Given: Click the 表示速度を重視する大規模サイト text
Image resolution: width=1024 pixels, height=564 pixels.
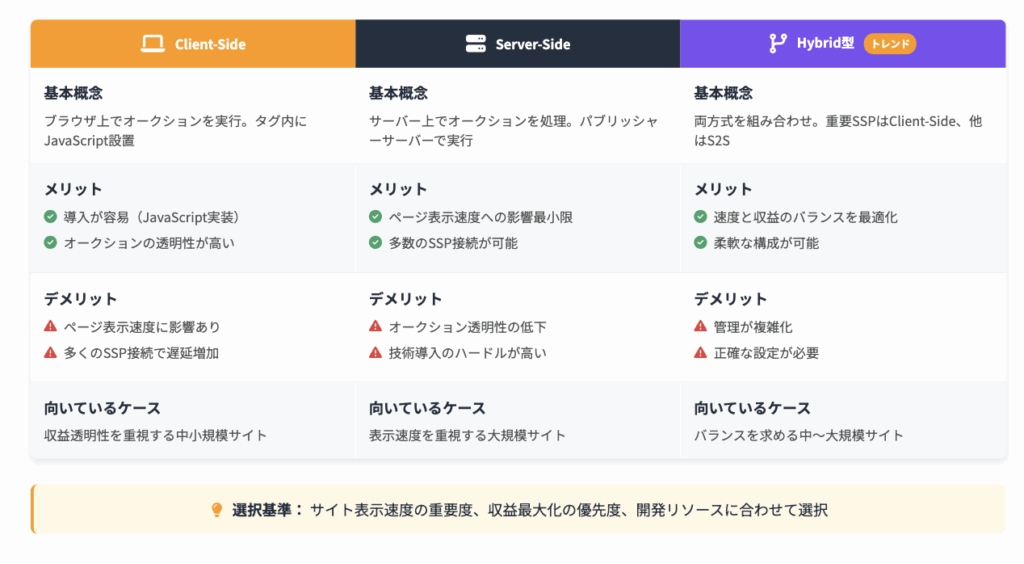Looking at the screenshot, I should coord(467,435).
